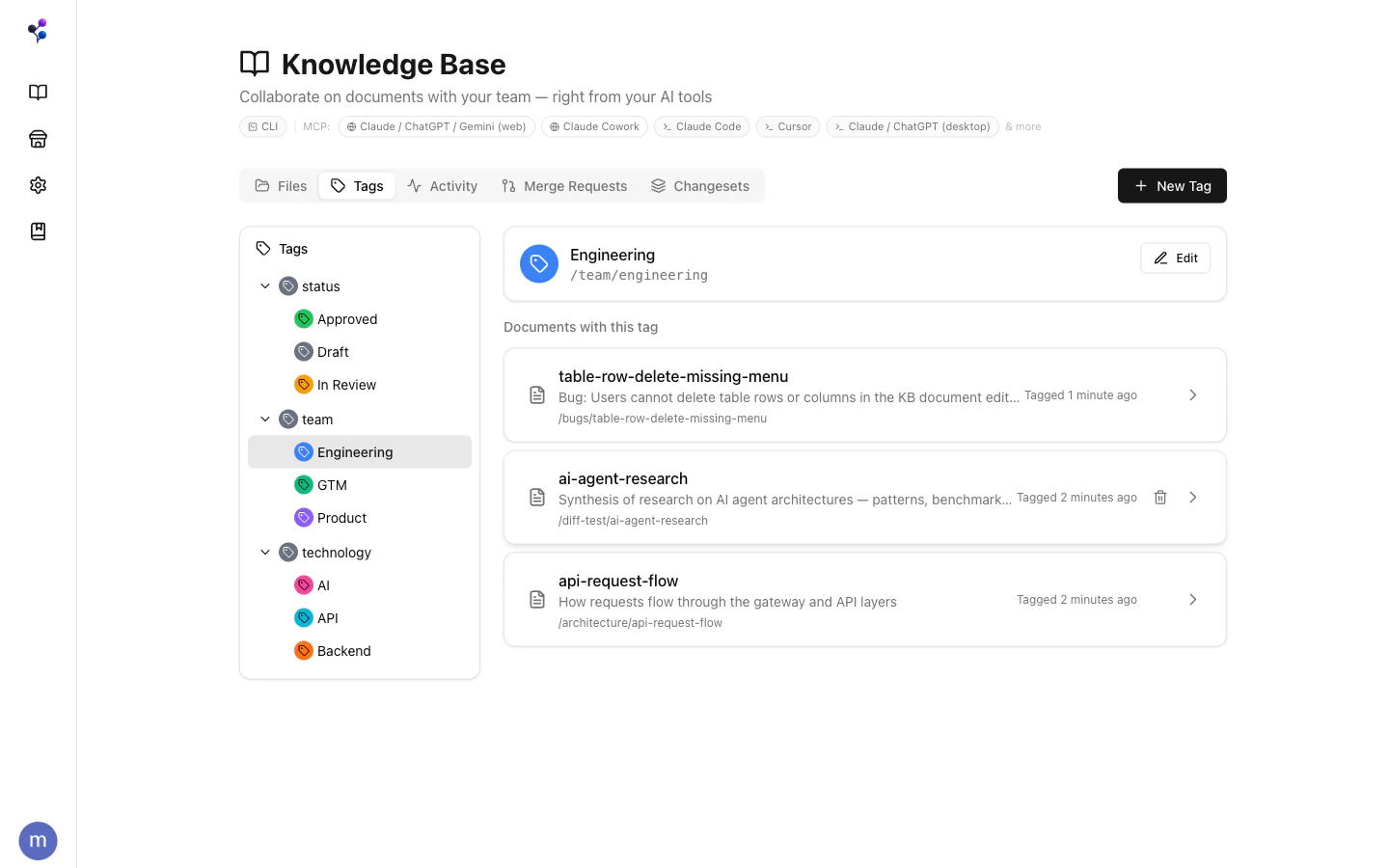The width and height of the screenshot is (1389, 868).
Task: Select the GTM tag label
Action: pyautogui.click(x=332, y=485)
